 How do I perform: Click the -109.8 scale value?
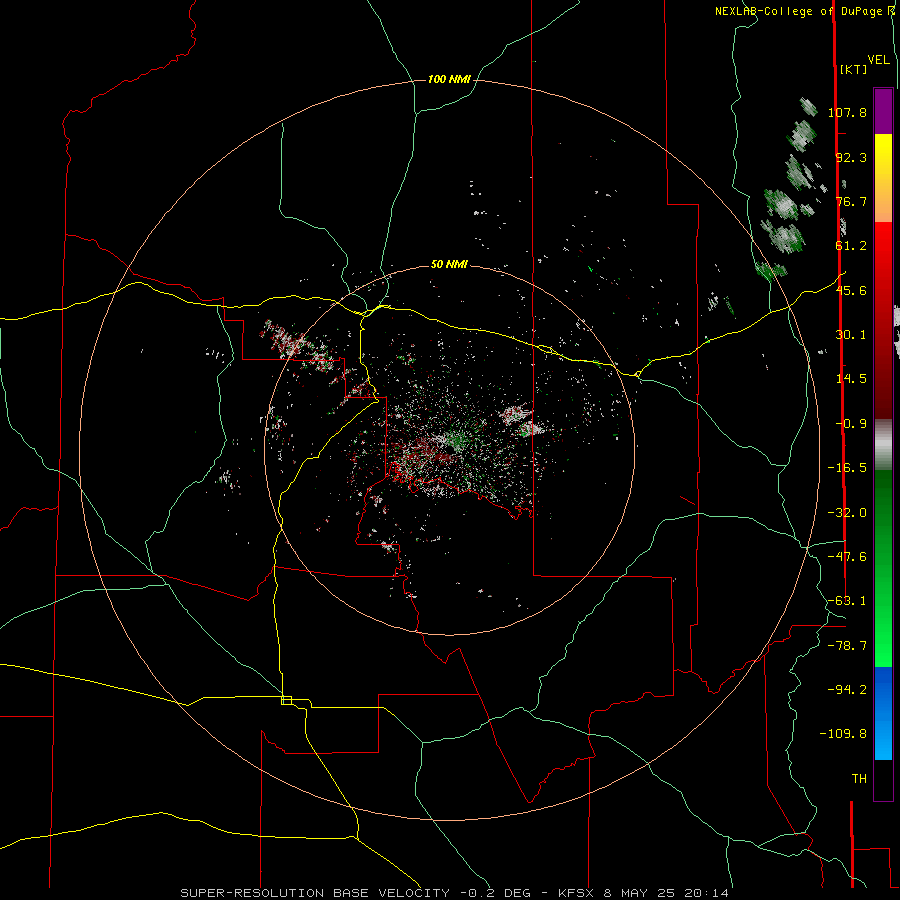tap(843, 734)
